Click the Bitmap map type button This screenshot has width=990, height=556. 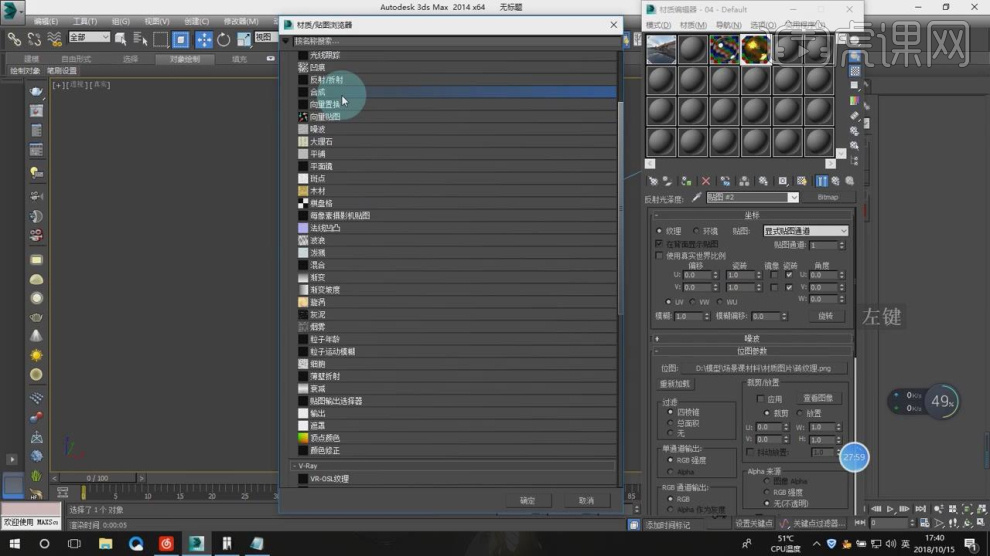827,198
